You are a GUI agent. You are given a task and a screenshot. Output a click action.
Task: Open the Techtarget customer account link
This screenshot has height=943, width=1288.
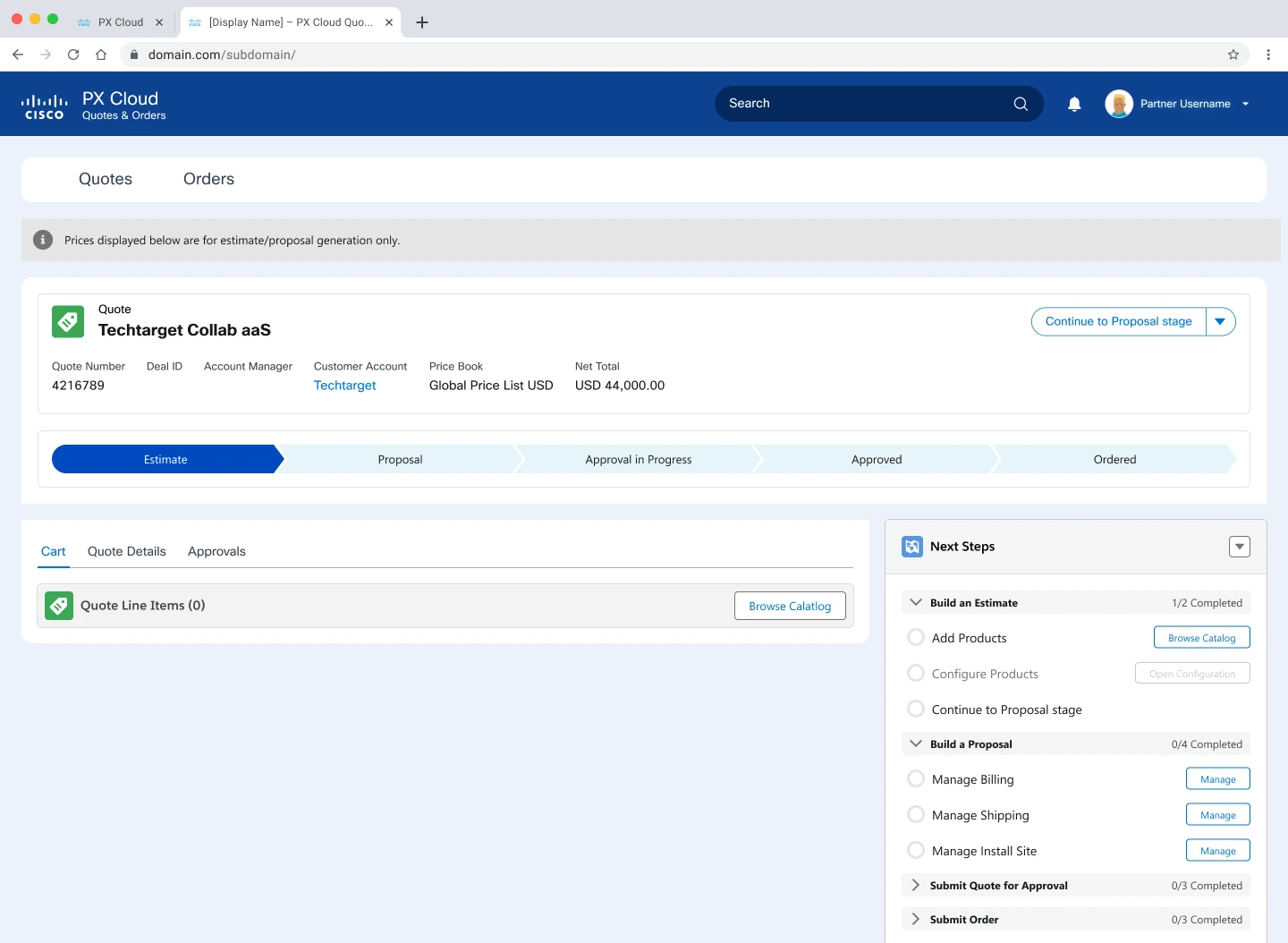344,386
